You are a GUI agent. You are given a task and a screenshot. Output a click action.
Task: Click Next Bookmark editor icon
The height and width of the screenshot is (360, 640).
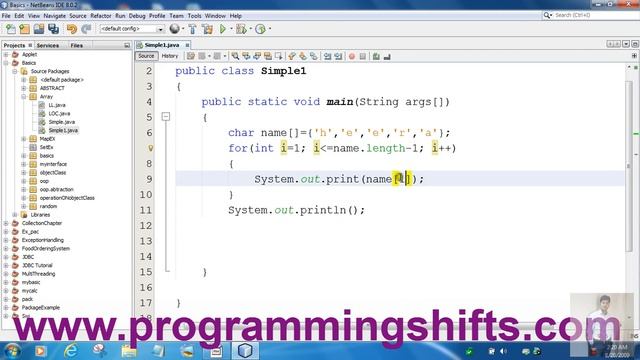point(302,56)
